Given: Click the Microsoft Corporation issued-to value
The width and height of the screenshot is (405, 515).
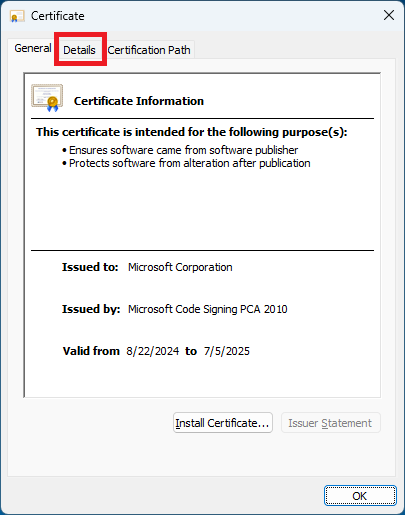Looking at the screenshot, I should click(180, 267).
